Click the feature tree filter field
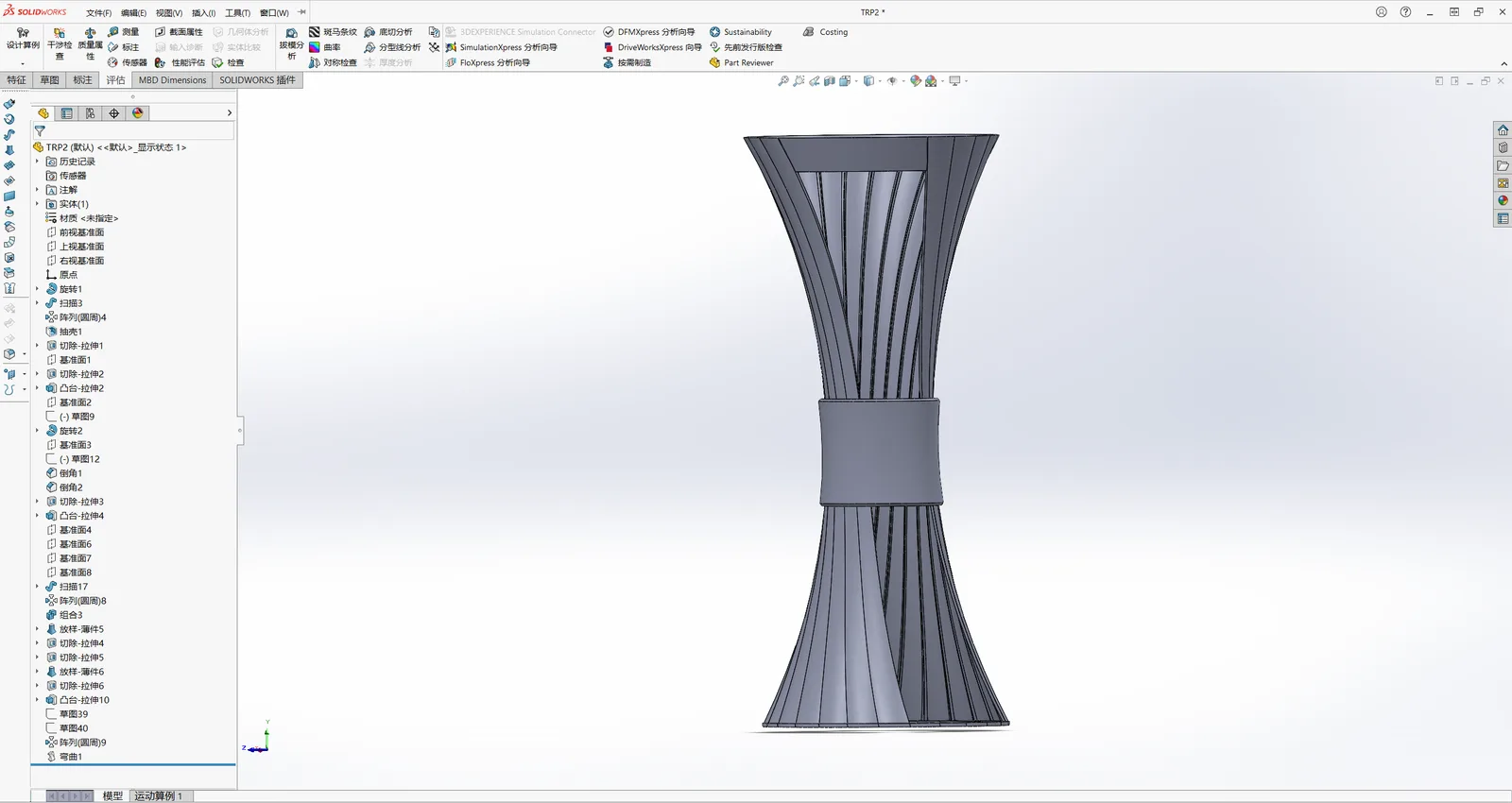This screenshot has width=1512, height=803. 133,131
